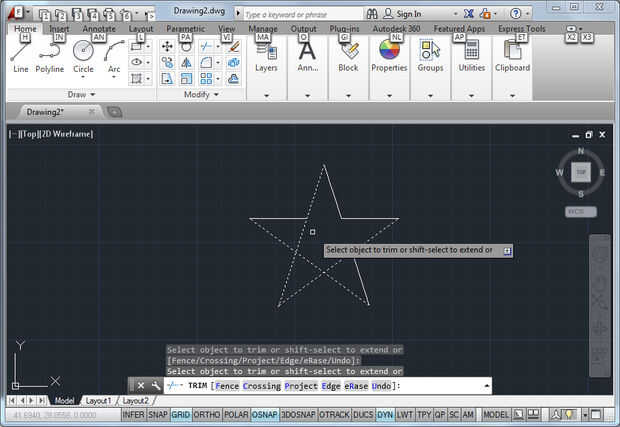Choose the Fence option in command line
The image size is (620, 427).
[226, 385]
